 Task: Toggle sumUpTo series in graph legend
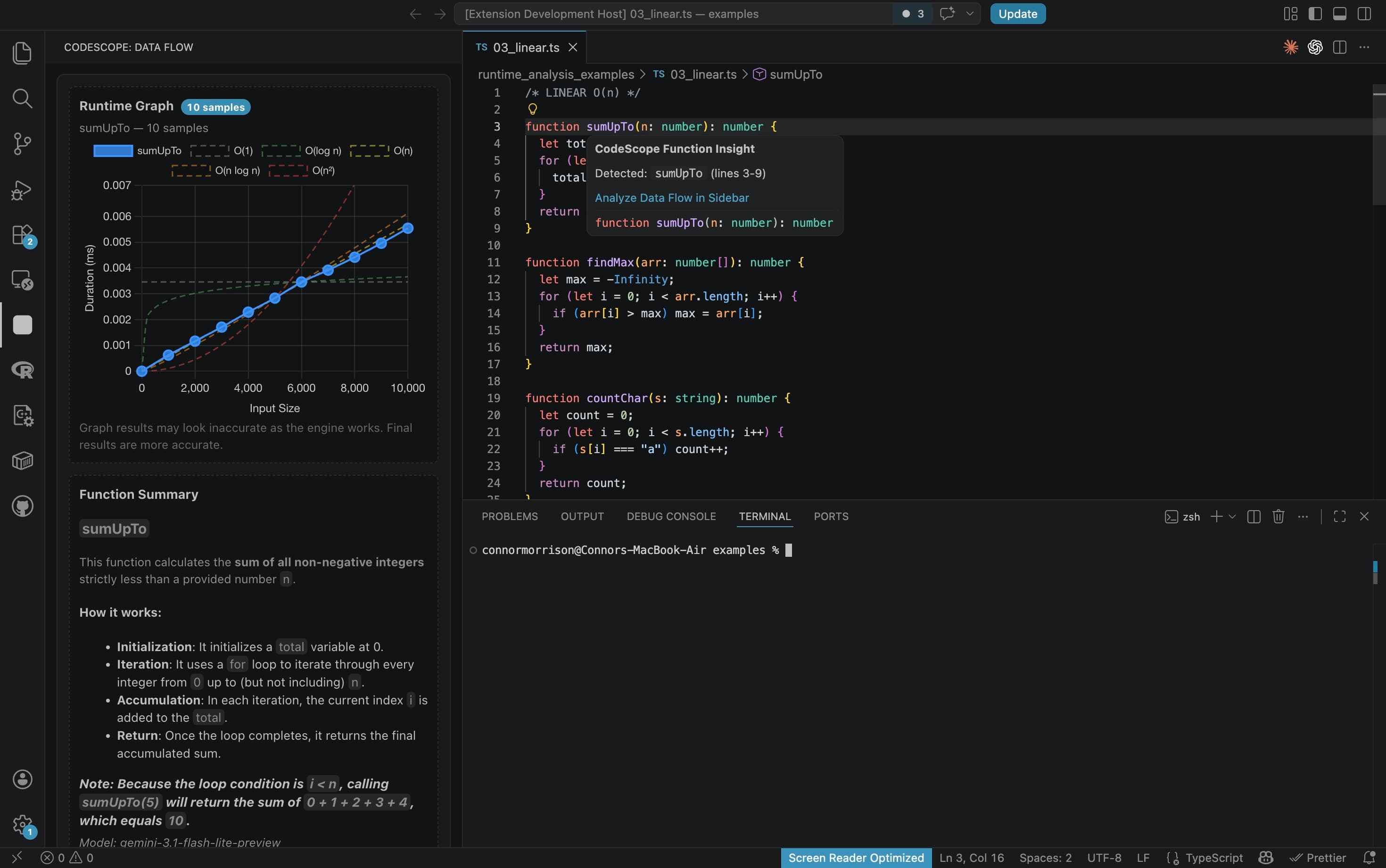tap(137, 150)
